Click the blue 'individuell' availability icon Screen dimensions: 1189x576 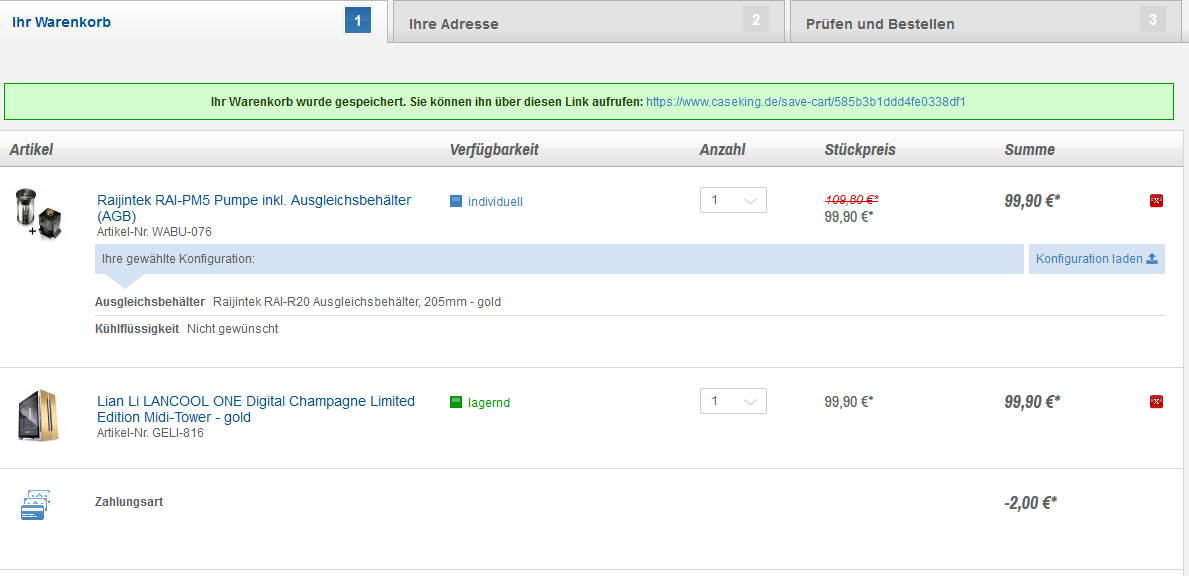pos(456,202)
